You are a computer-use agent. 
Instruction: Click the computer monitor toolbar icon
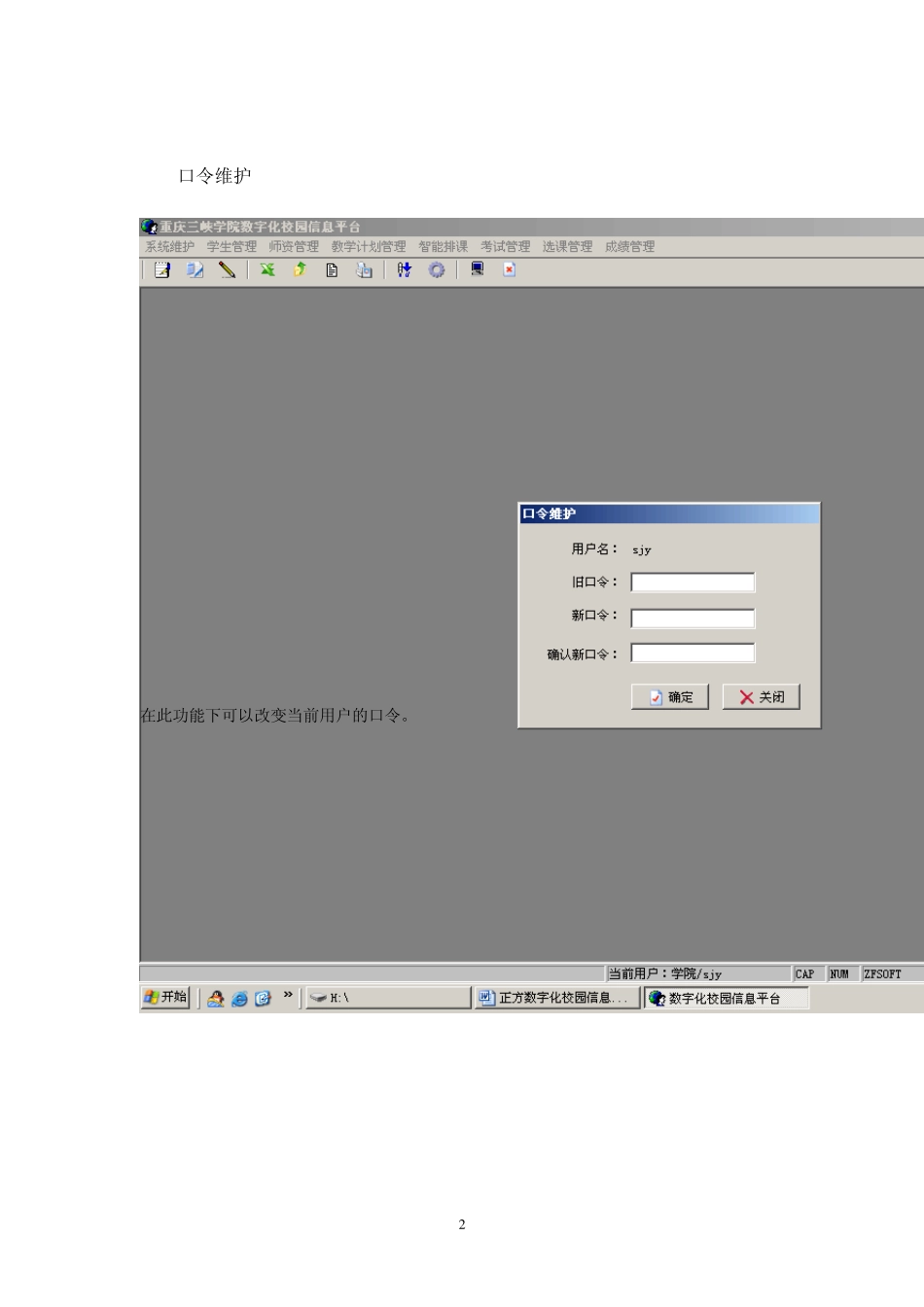coord(478,269)
